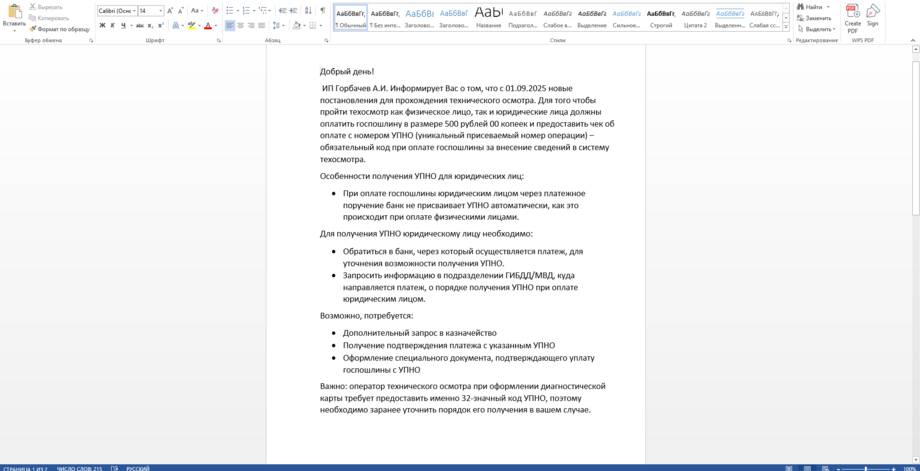920x471 pixels.
Task: Apply the 'Название' style from gallery
Action: (488, 17)
